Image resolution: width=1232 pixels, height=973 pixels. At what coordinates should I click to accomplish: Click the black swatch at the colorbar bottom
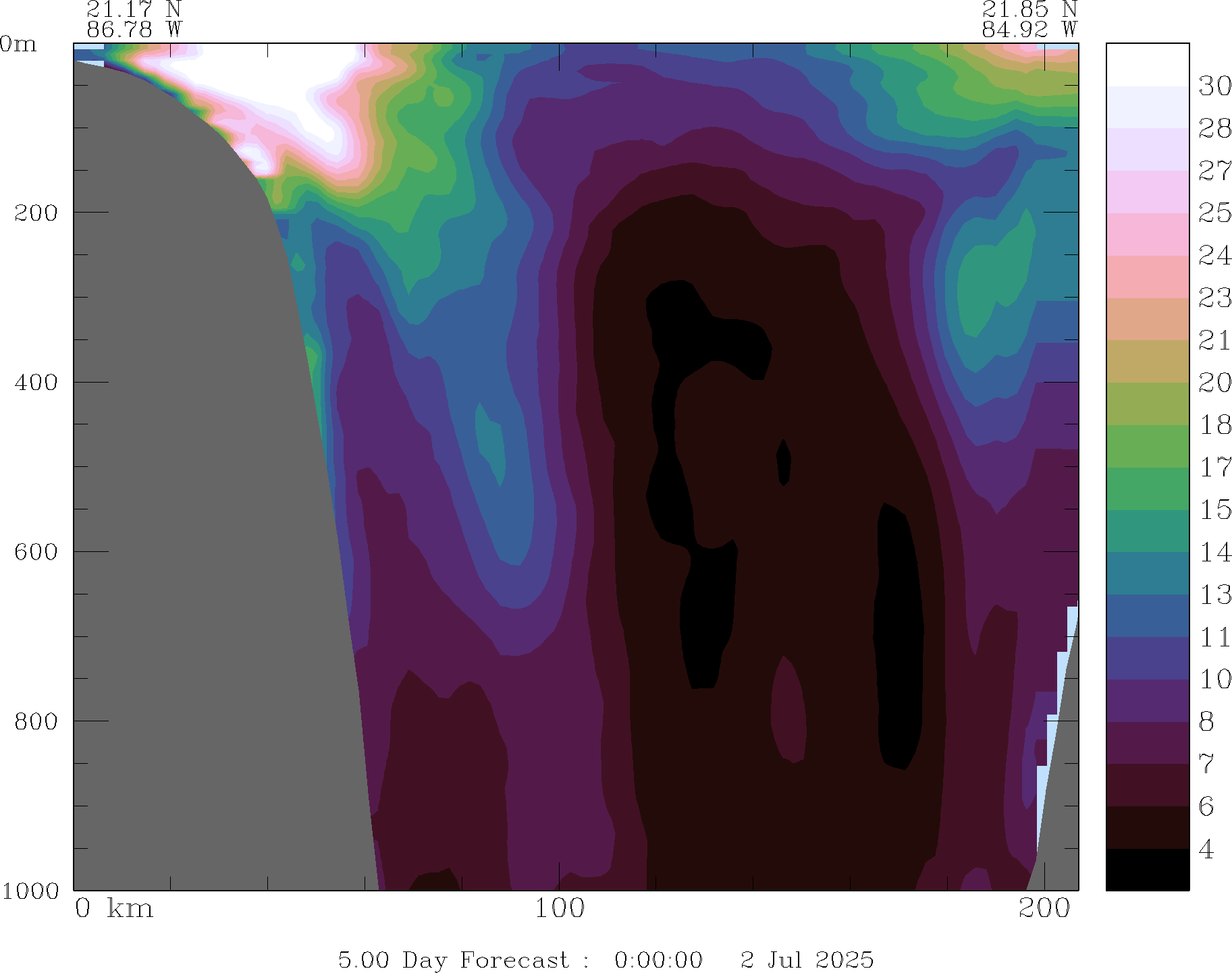(1147, 869)
